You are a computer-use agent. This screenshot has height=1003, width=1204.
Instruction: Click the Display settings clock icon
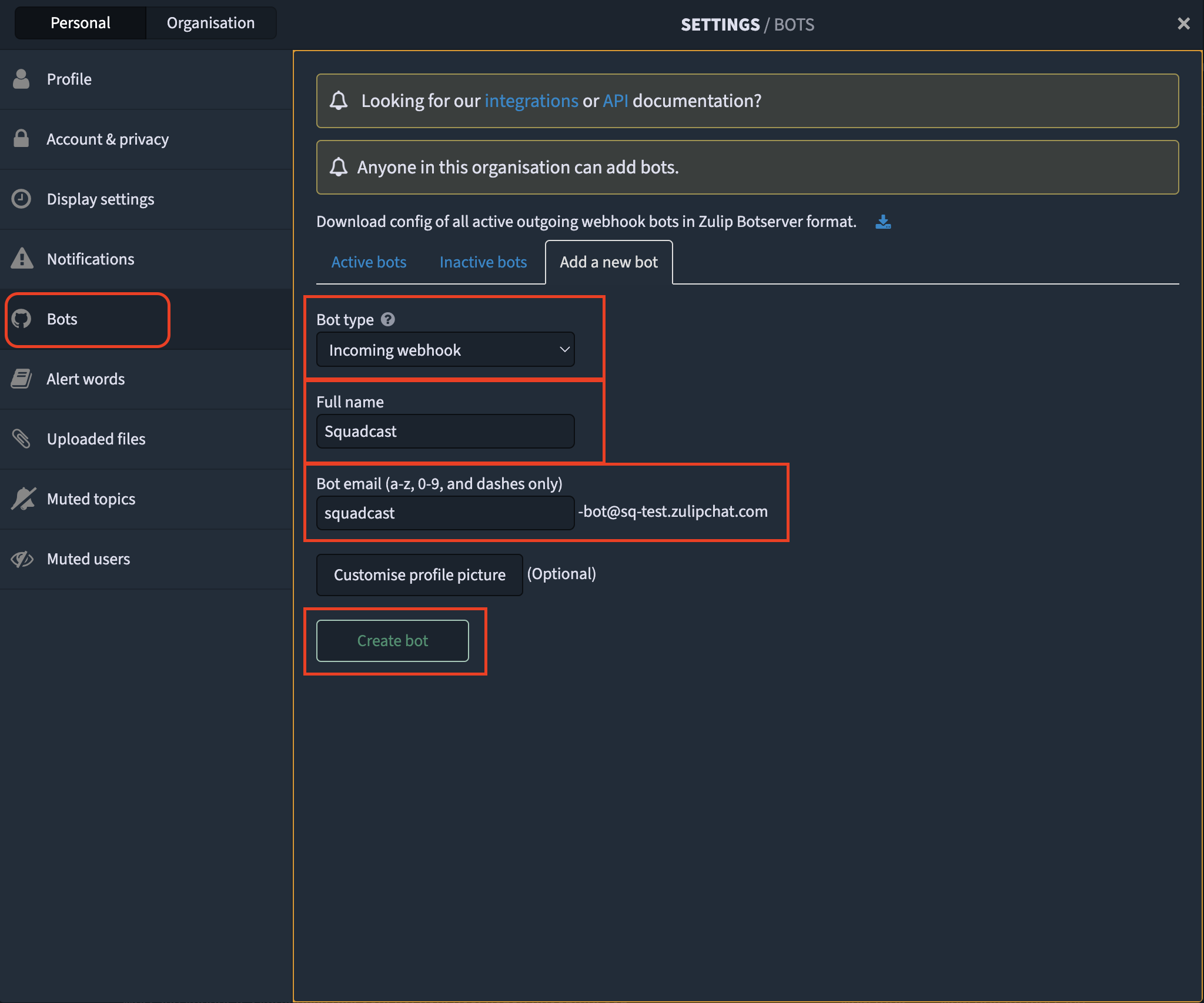[x=21, y=199]
